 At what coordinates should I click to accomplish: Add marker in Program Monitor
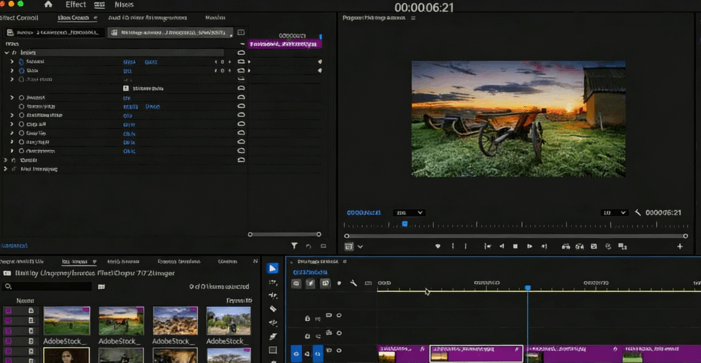438,246
